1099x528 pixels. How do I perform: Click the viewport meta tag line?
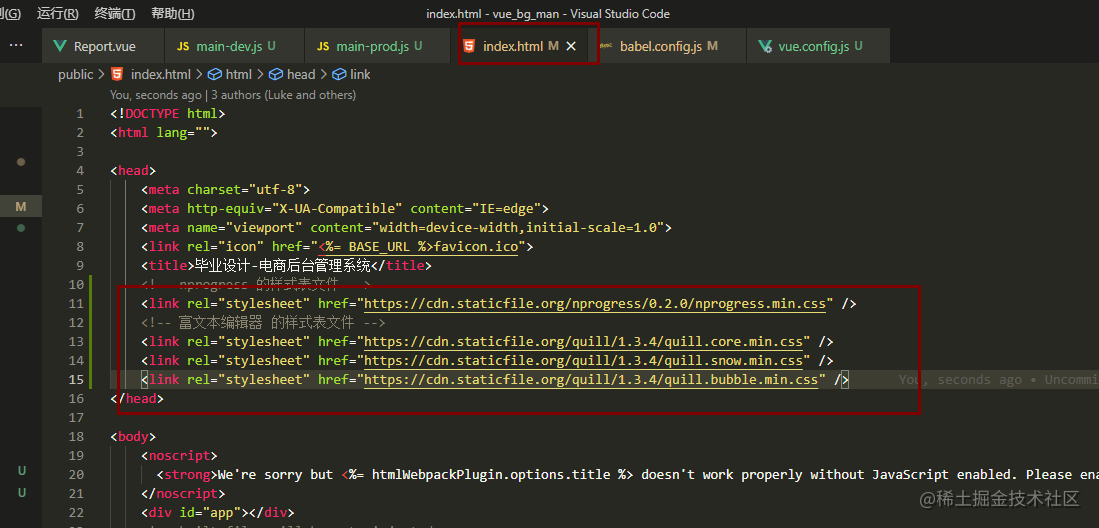tap(406, 228)
